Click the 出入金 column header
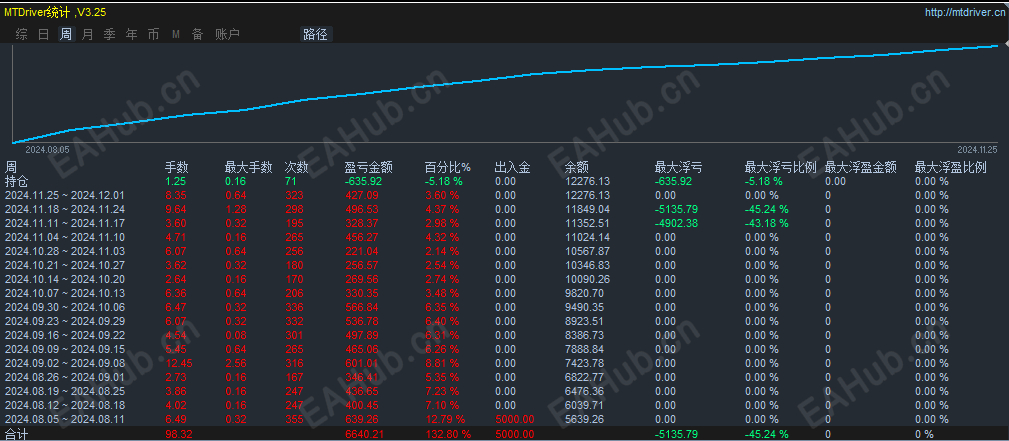 512,167
